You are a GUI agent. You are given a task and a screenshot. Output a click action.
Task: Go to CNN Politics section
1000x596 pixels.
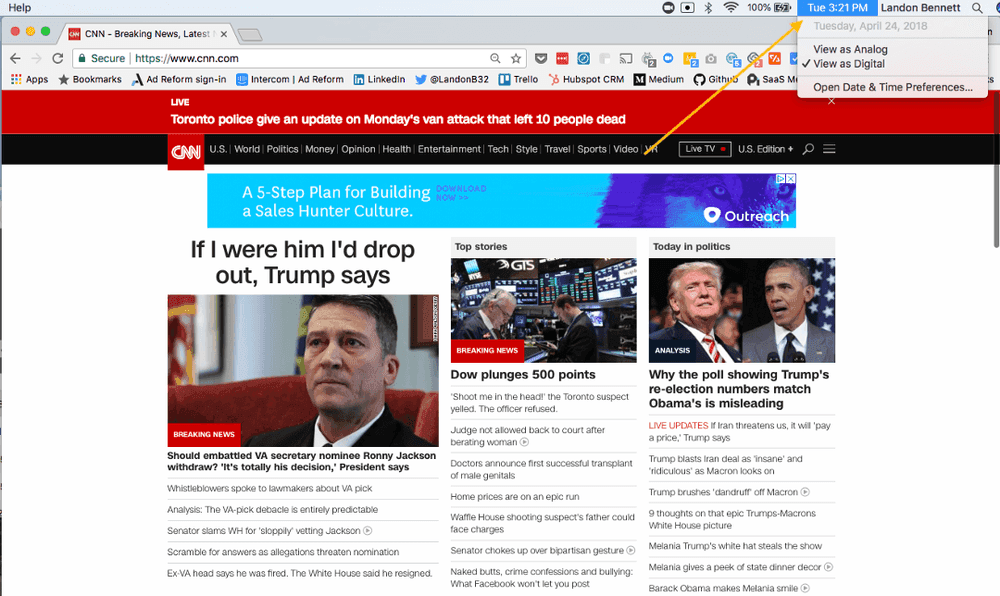click(x=282, y=149)
